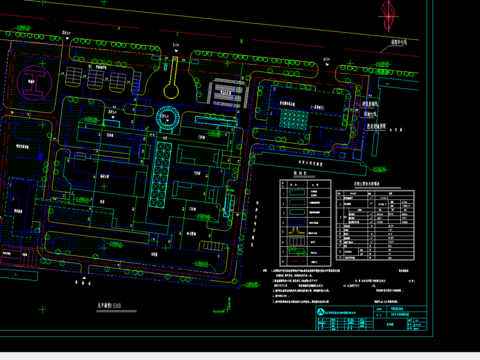
Task: Click the green diamond-pattern hatched square
Action: point(293,118)
